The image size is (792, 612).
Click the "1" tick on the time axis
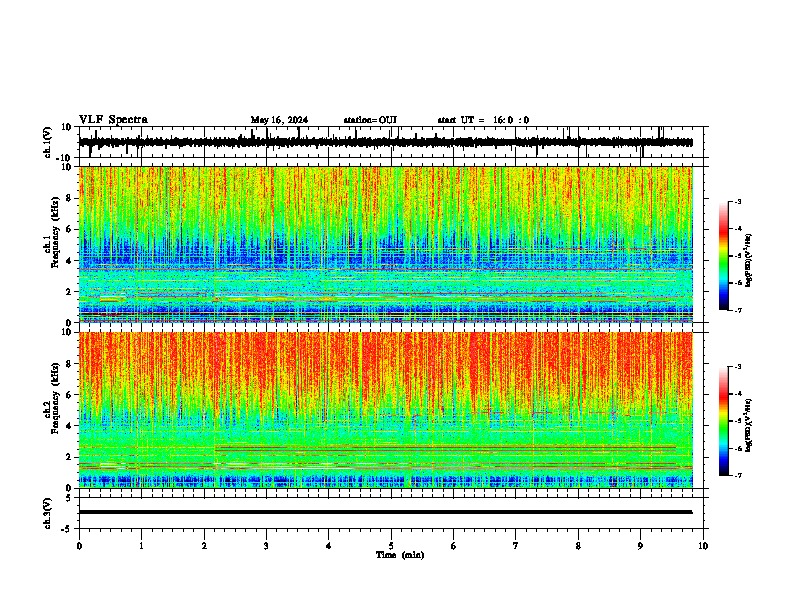point(141,546)
